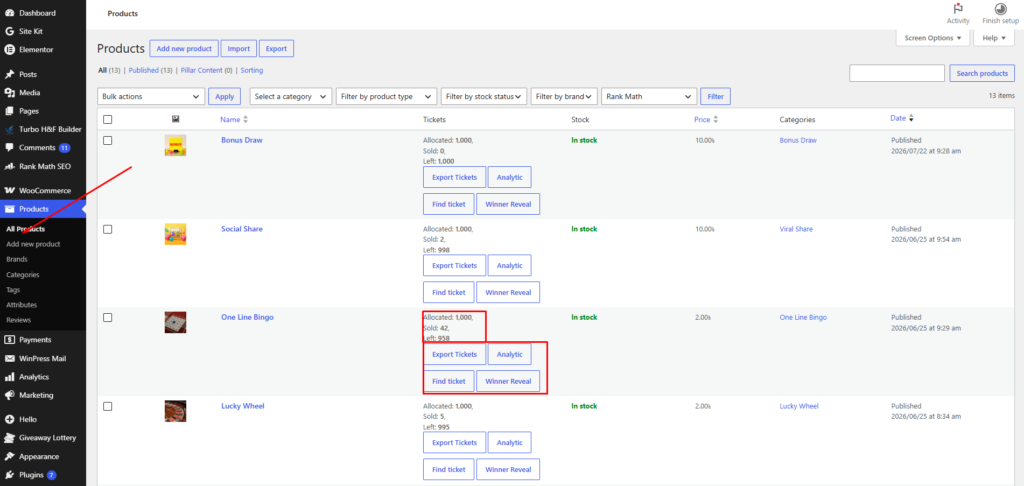The width and height of the screenshot is (1024, 486).
Task: Open Add new product submenu item
Action: point(33,244)
